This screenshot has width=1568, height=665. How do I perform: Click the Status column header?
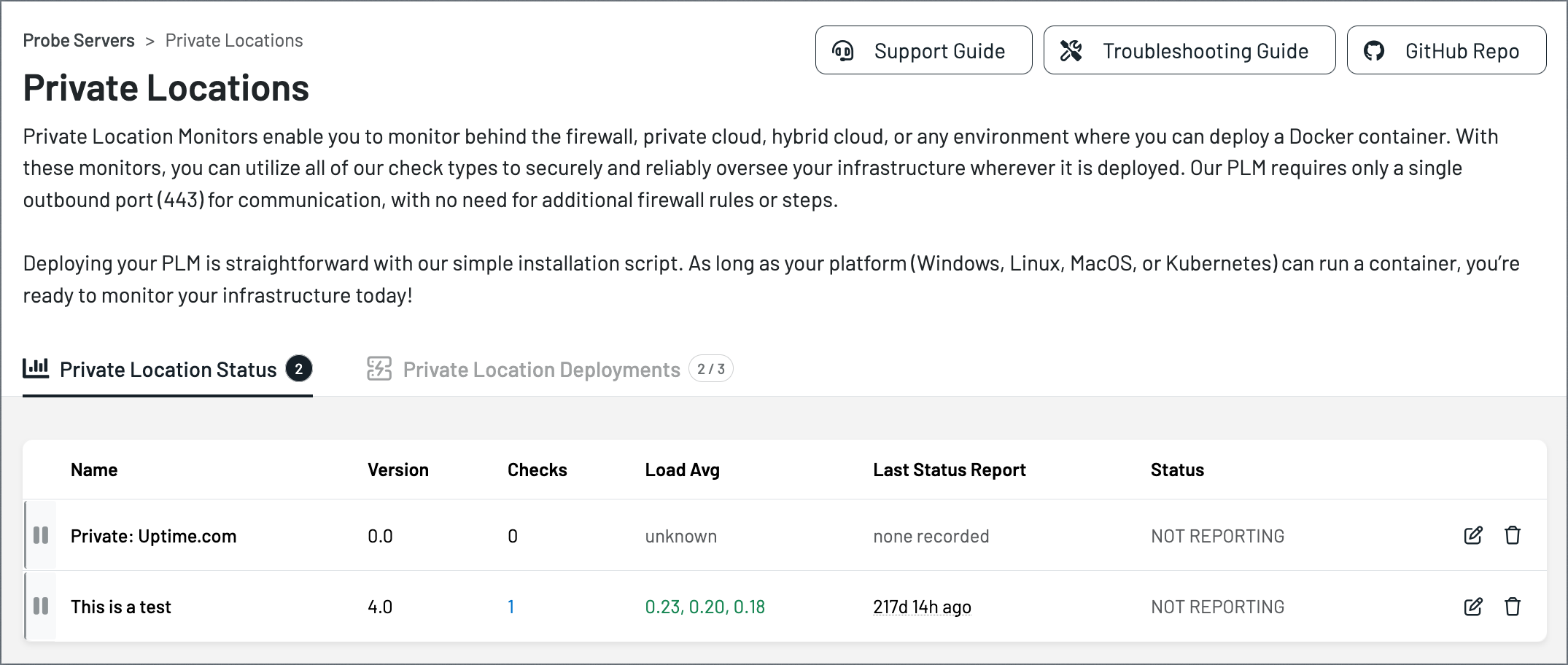[x=1178, y=470]
